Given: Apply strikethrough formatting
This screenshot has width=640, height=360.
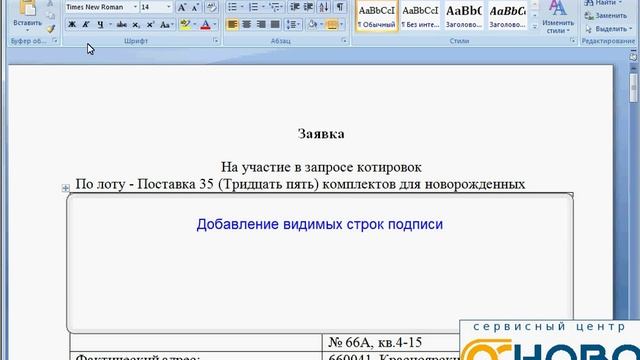Looking at the screenshot, I should click(x=122, y=25).
